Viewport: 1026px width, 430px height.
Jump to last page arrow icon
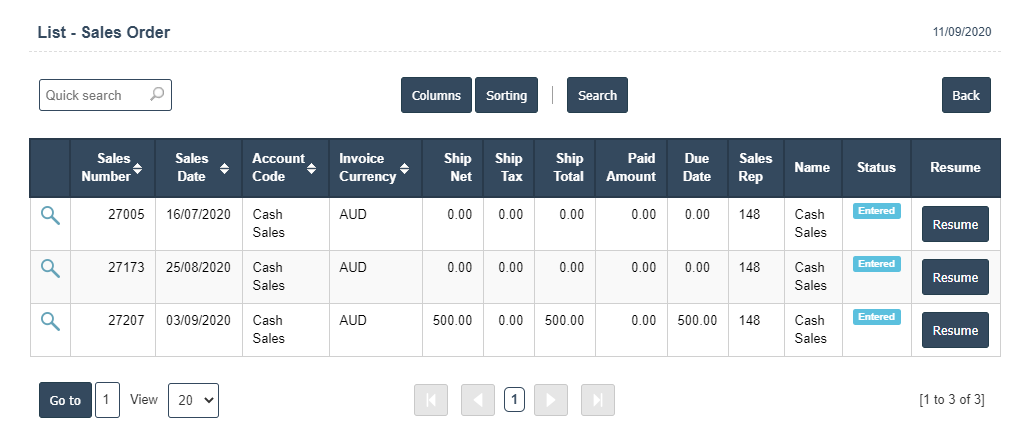point(598,400)
